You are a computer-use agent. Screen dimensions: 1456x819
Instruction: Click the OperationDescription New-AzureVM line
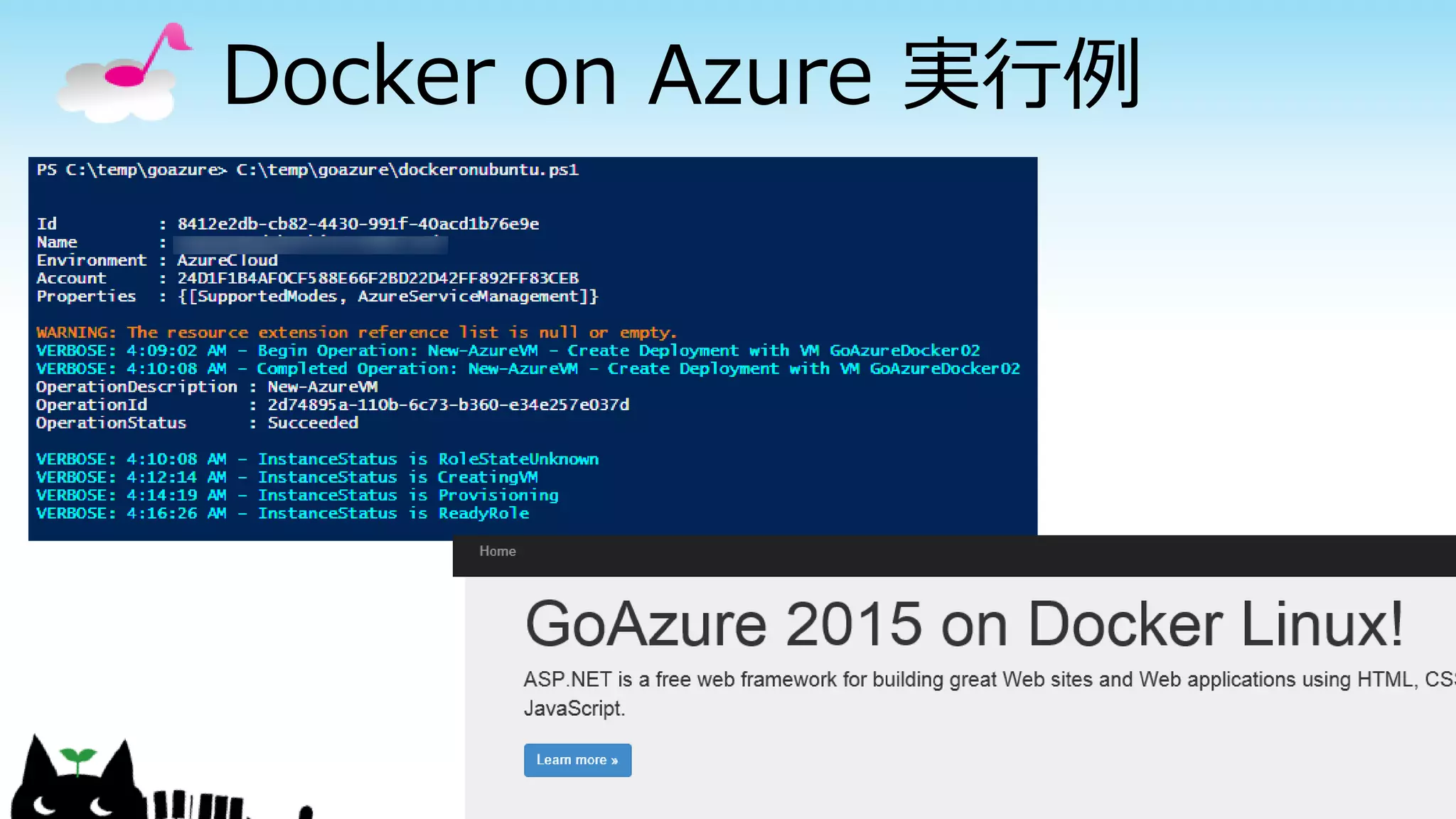tap(207, 387)
